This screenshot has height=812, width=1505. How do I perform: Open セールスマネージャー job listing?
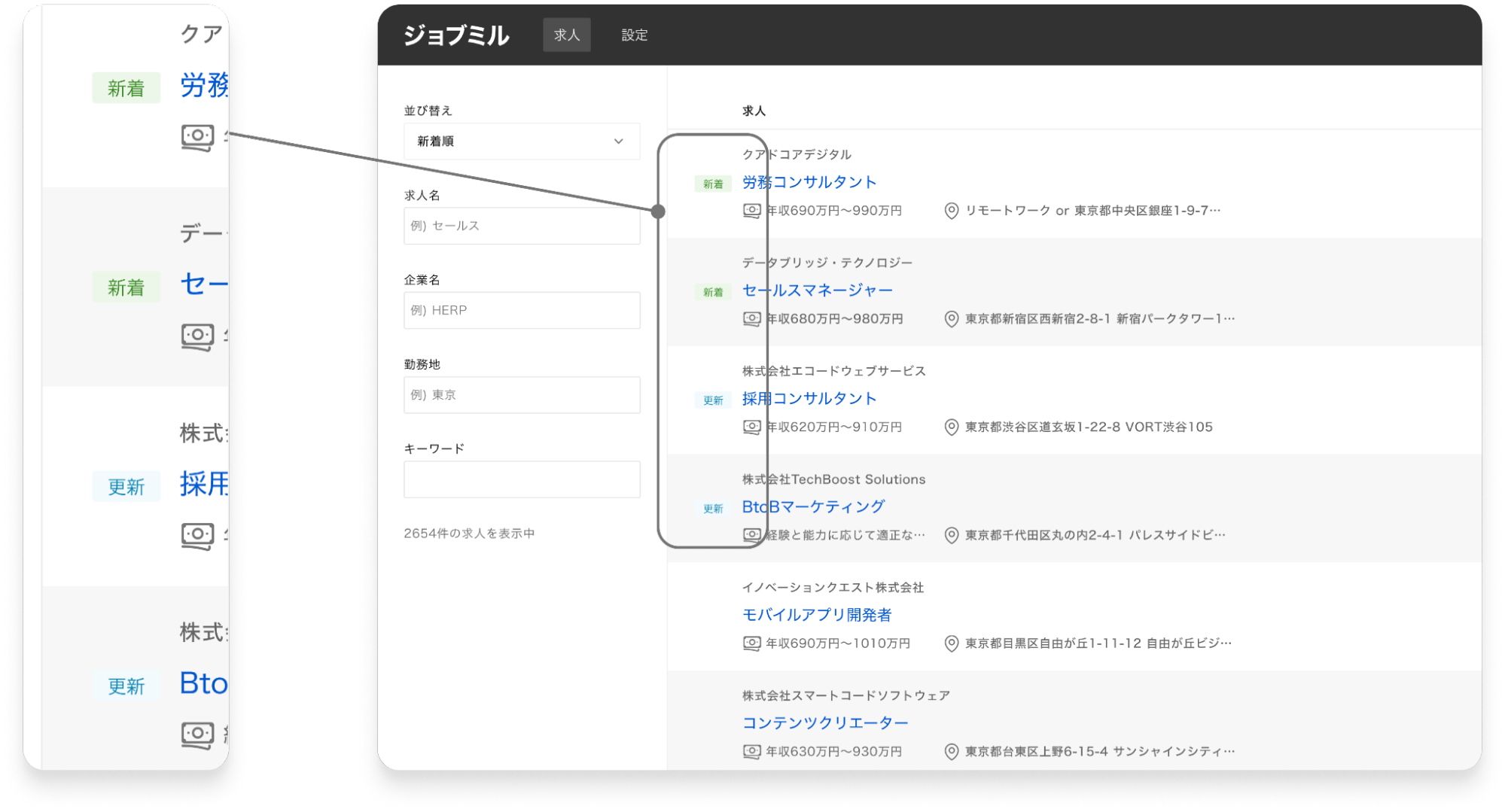coord(817,290)
